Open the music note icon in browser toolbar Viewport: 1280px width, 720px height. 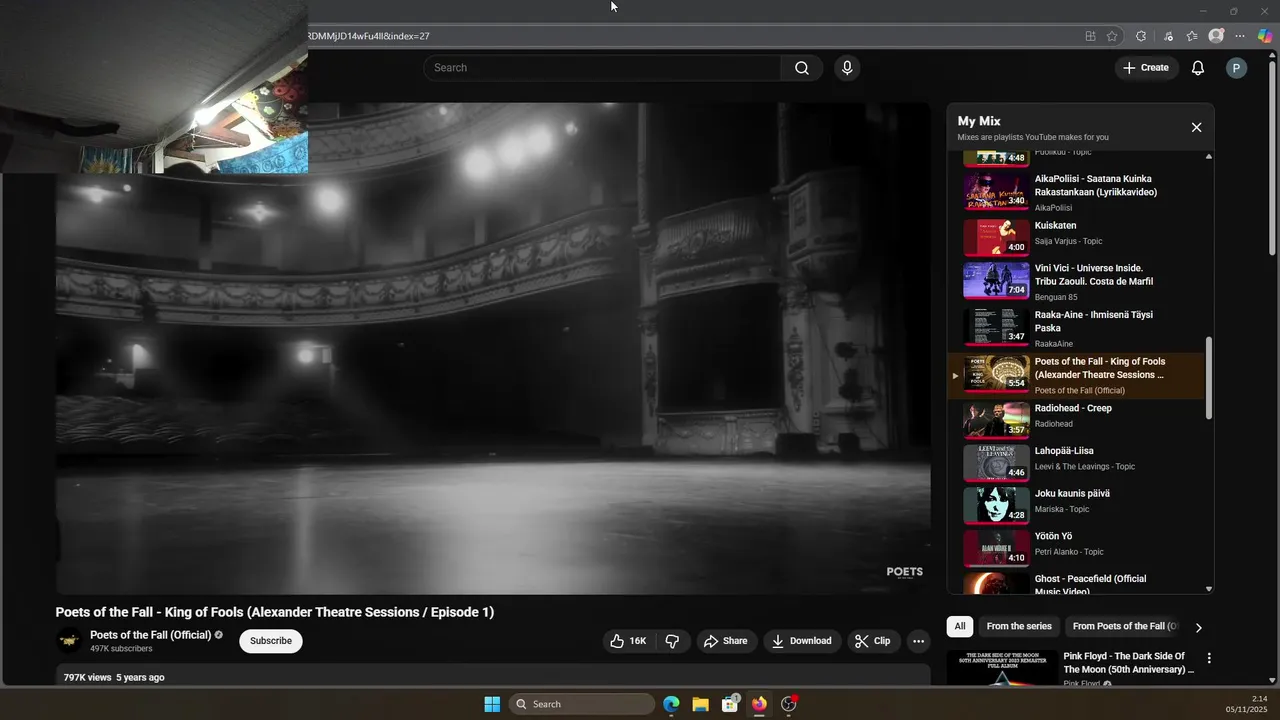pyautogui.click(x=1168, y=36)
